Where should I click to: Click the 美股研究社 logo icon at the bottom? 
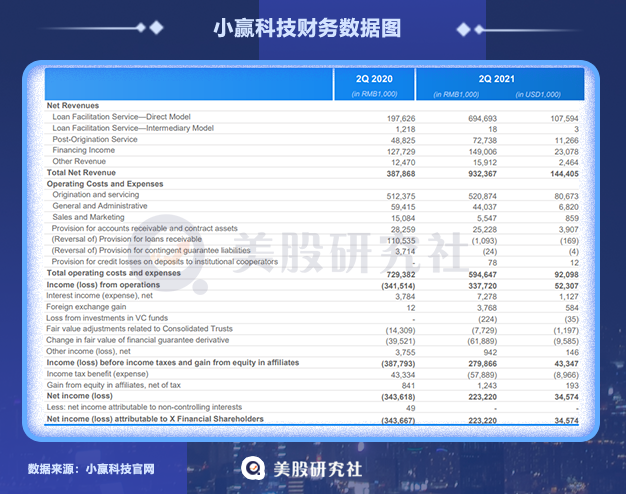tap(253, 468)
